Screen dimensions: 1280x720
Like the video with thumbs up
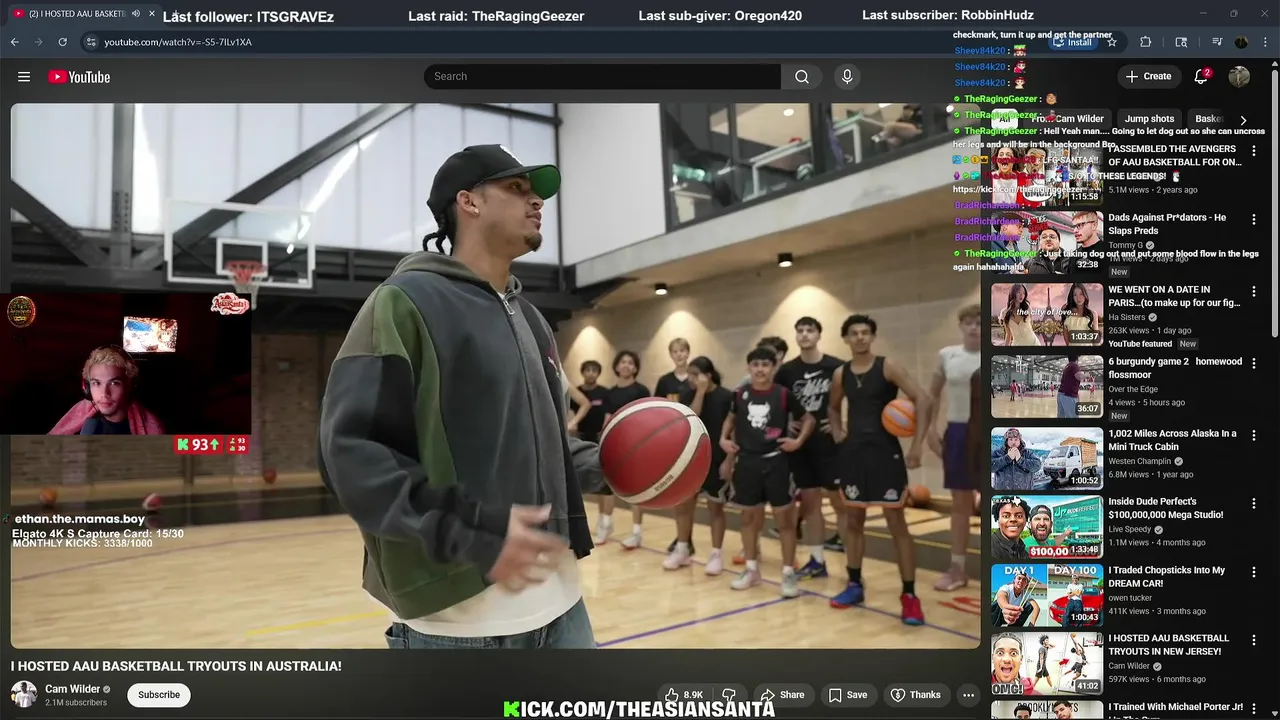(684, 695)
